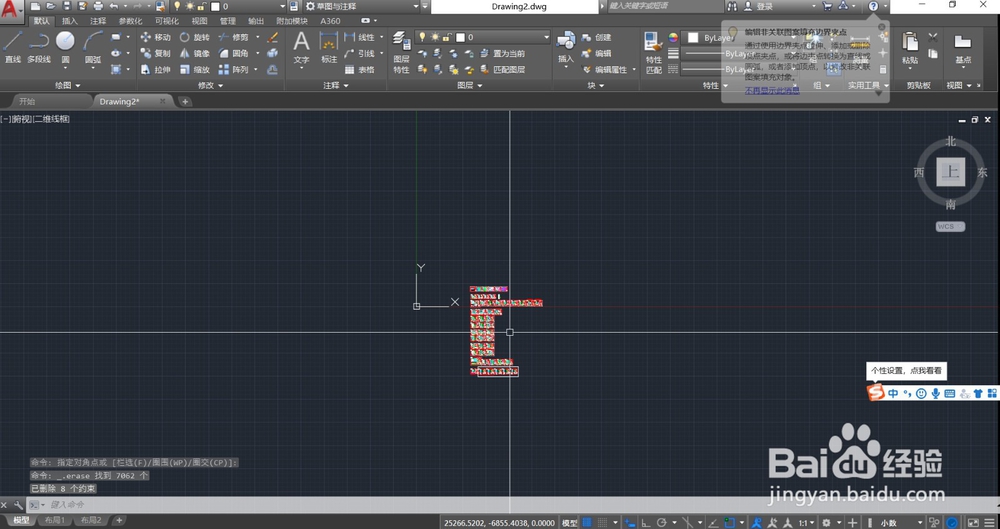
Task: Click the Open file icon in quick access toolbar
Action: pyautogui.click(x=52, y=6)
